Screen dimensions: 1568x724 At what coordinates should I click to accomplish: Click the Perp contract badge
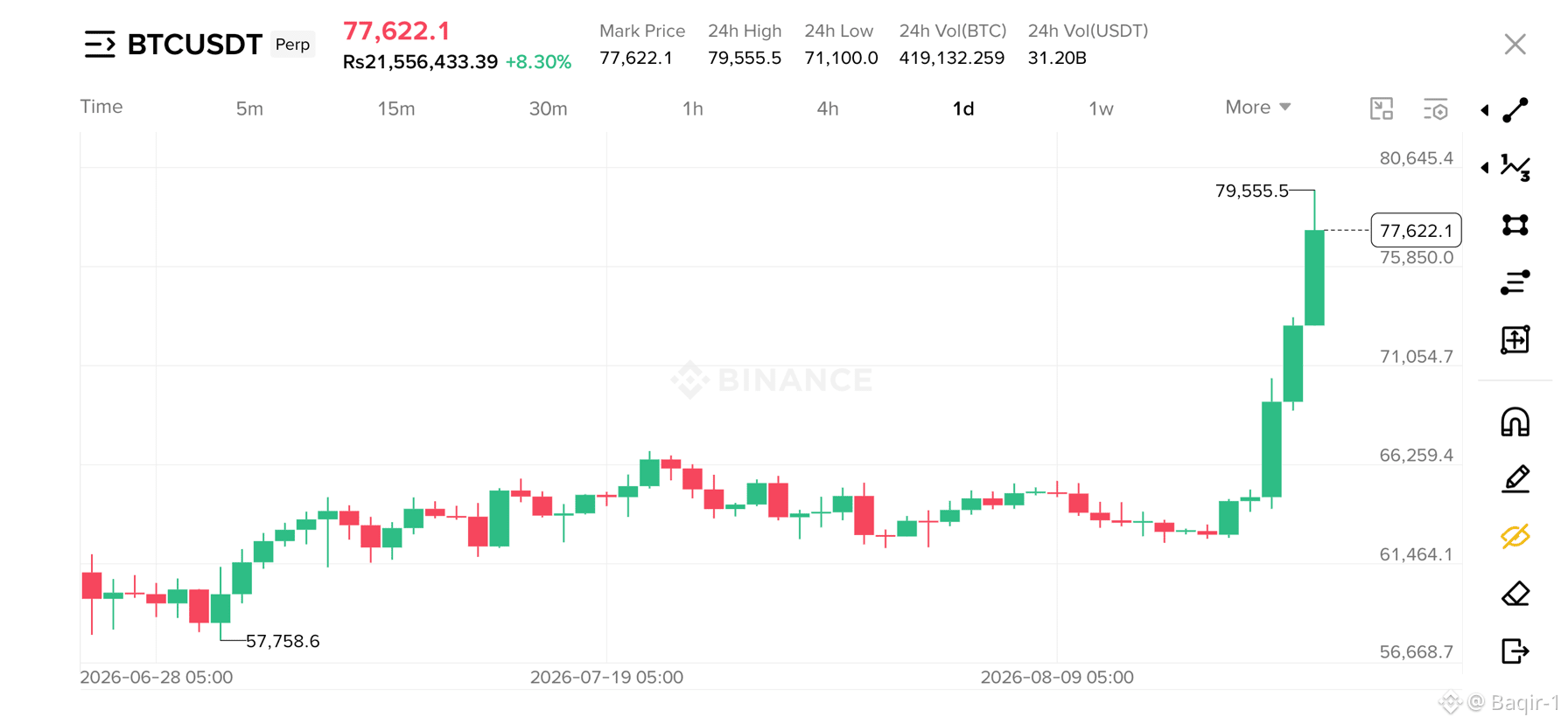click(292, 45)
